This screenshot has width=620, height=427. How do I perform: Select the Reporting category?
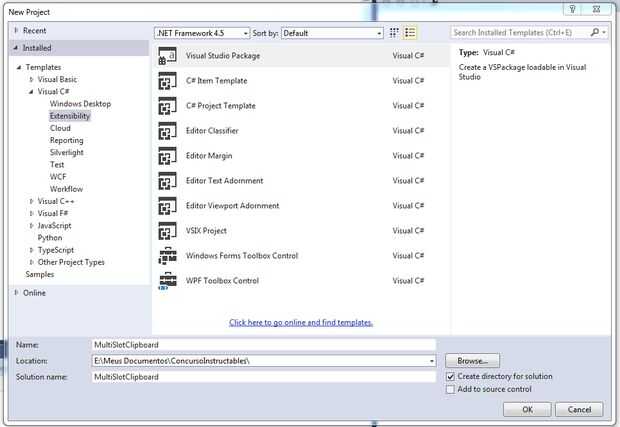(x=66, y=140)
